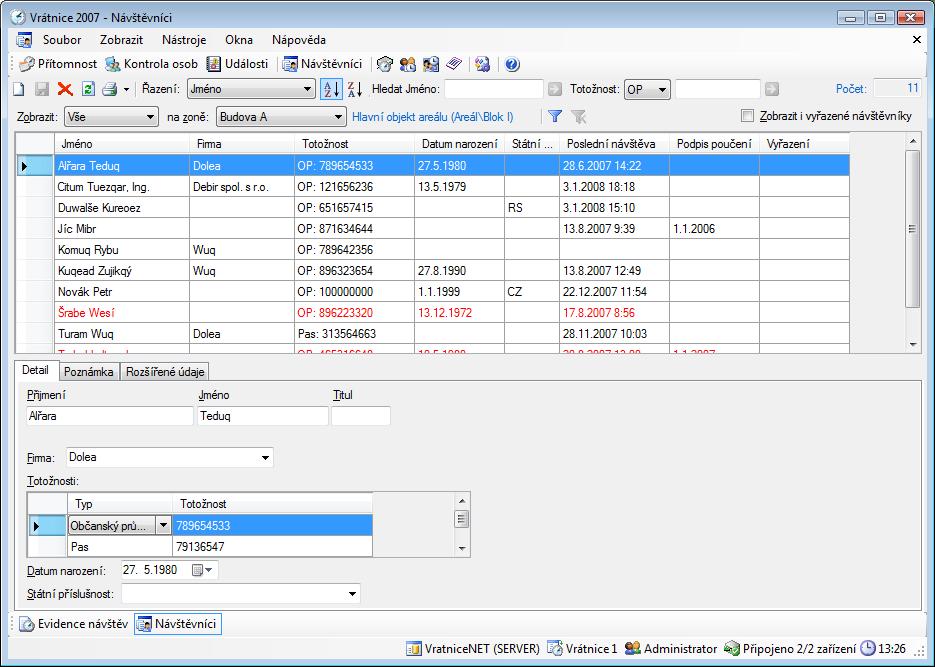Click the new record blank page icon
935x667 pixels.
click(x=19, y=89)
